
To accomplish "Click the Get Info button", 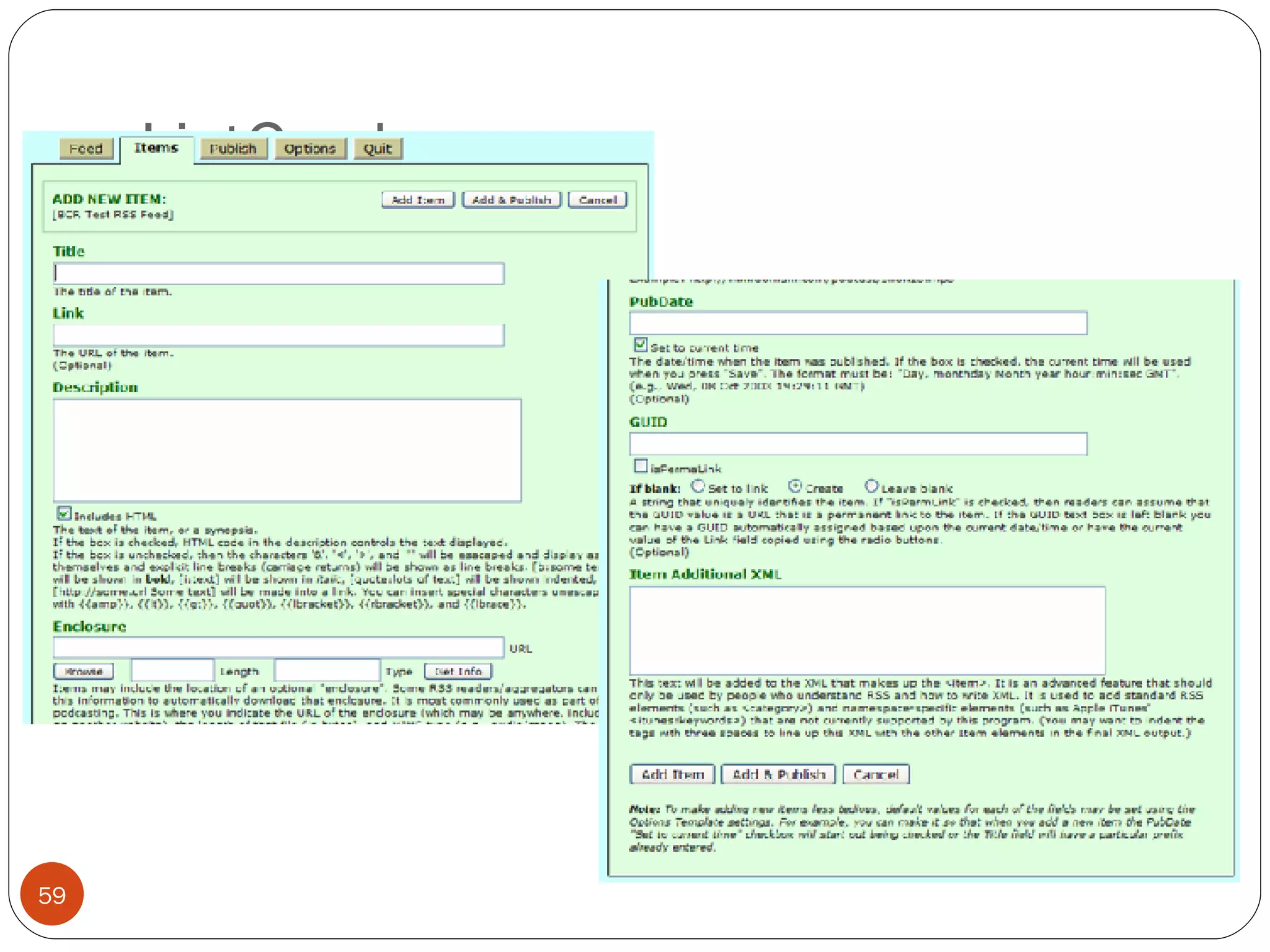I will pos(458,671).
